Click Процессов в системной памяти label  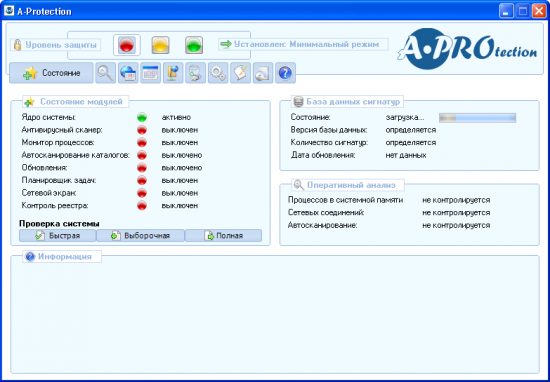[346, 200]
